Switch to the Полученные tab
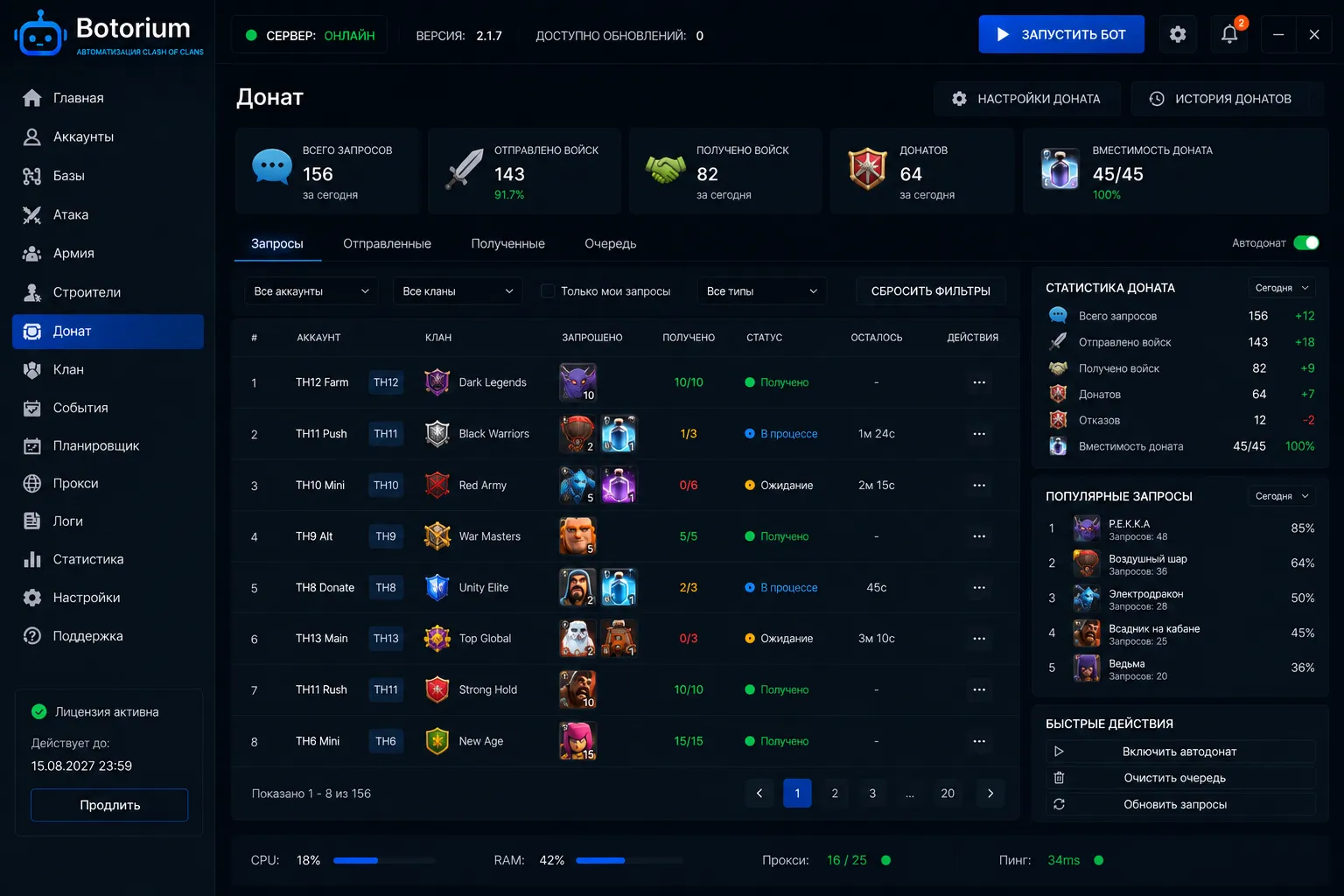Screen dimensions: 1344x896 507,244
